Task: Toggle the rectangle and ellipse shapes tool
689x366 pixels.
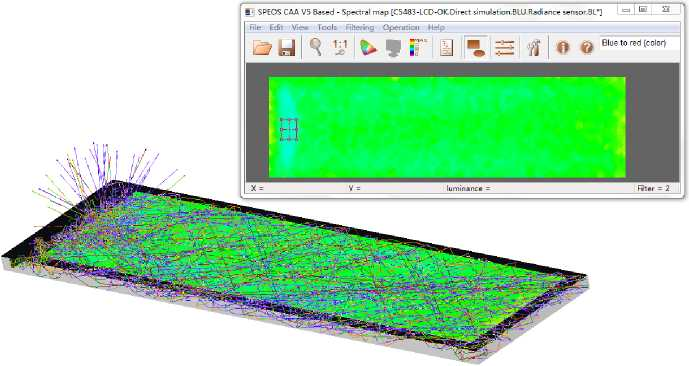Action: pyautogui.click(x=476, y=47)
